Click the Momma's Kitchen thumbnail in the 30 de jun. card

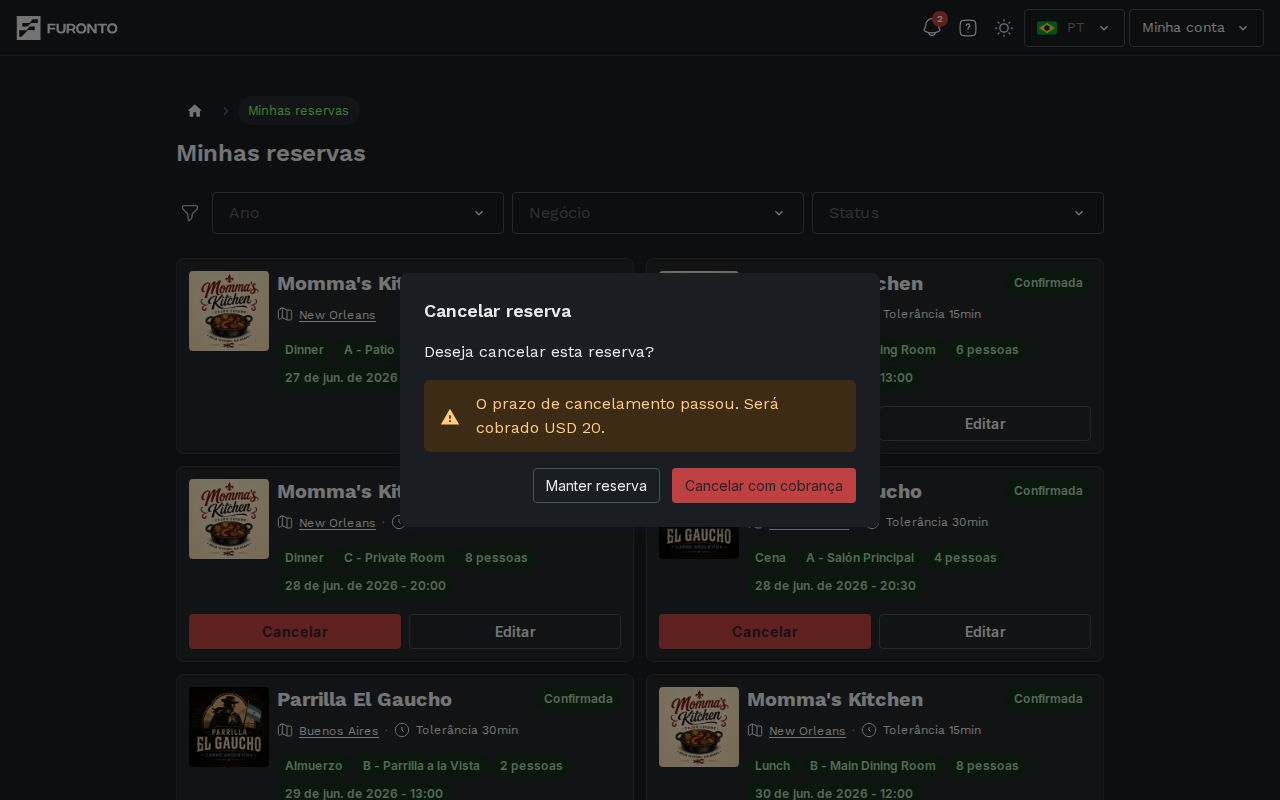click(699, 727)
